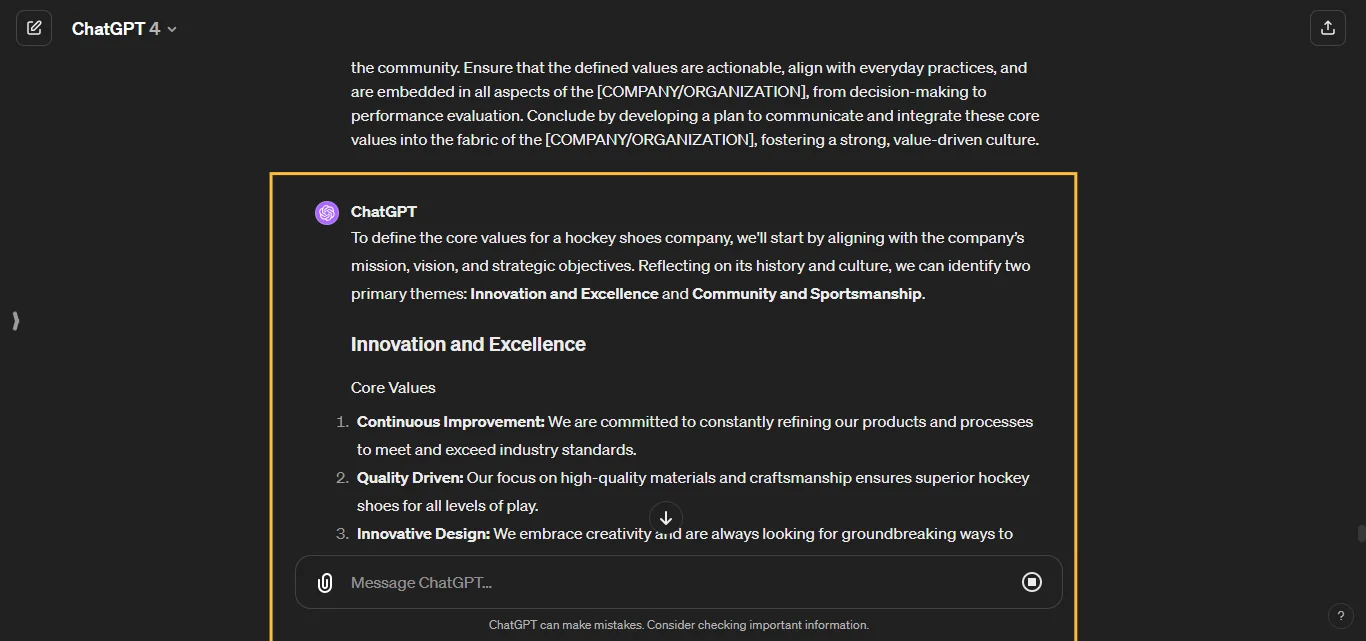Image resolution: width=1366 pixels, height=641 pixels.
Task: Click the scroll-down button above the composer
Action: [x=665, y=518]
